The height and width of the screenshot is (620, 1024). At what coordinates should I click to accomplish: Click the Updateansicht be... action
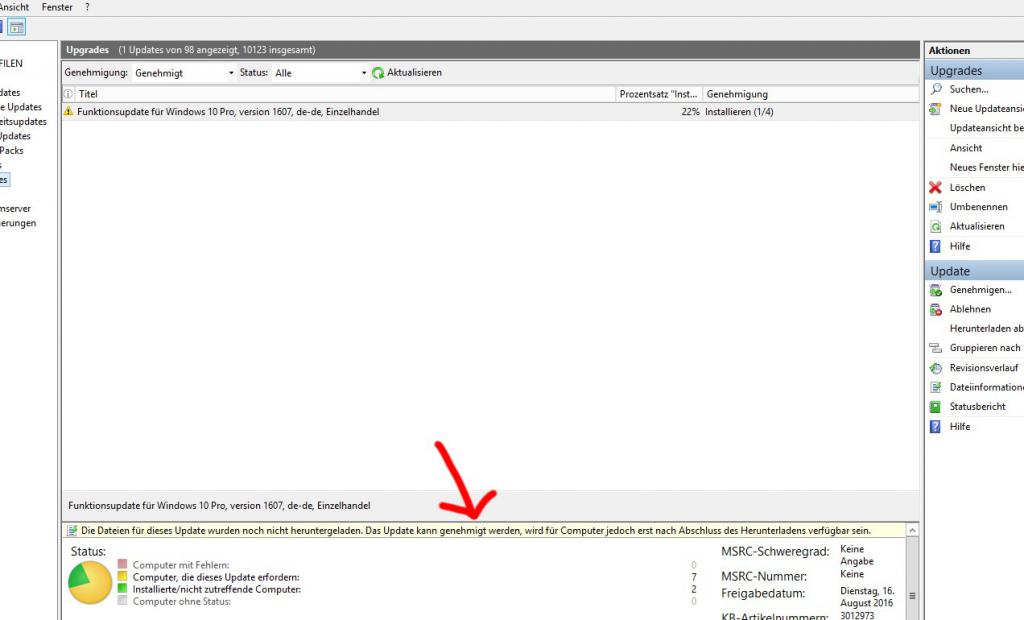(986, 128)
